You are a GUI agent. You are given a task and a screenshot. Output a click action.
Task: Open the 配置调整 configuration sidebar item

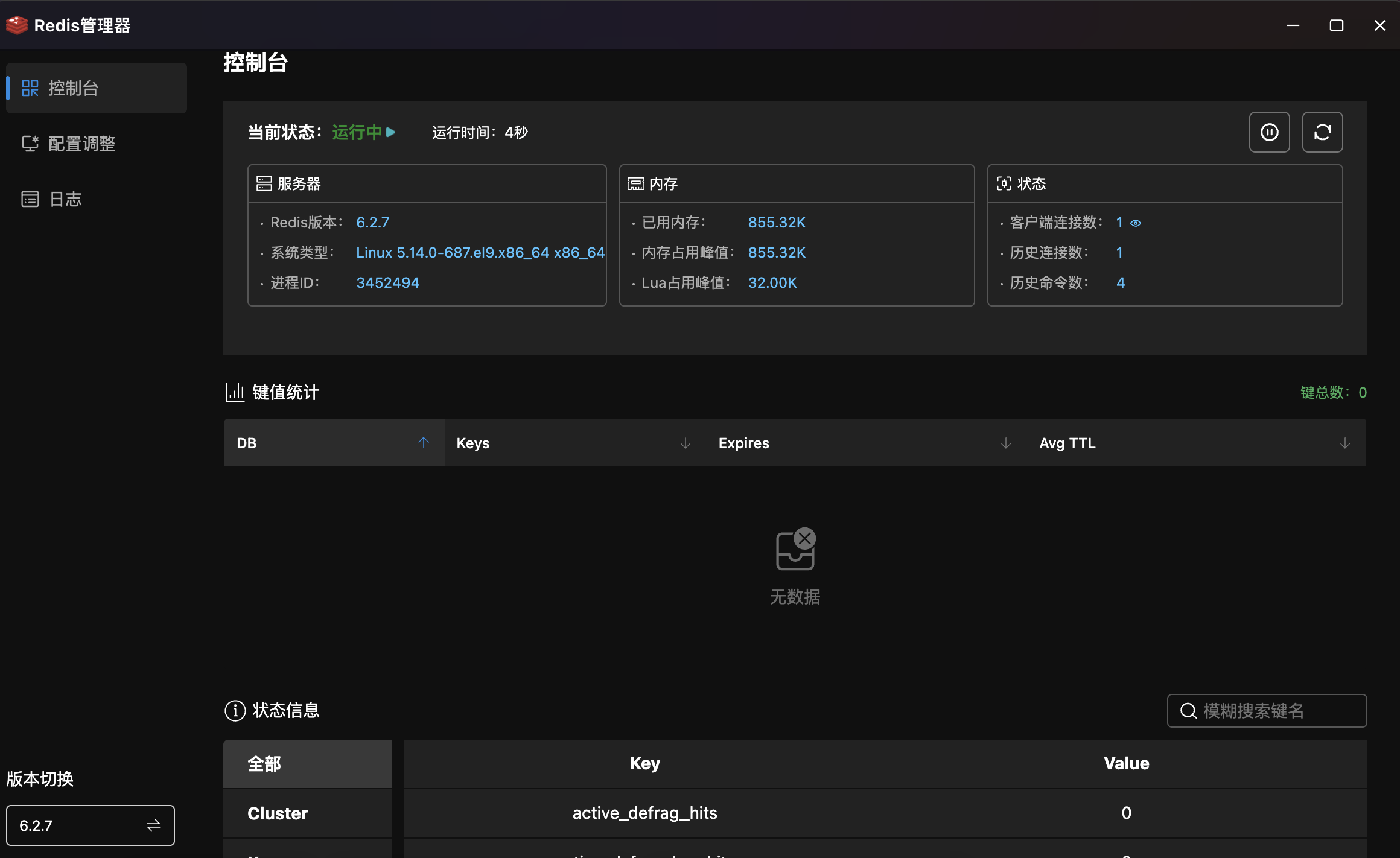(x=97, y=144)
